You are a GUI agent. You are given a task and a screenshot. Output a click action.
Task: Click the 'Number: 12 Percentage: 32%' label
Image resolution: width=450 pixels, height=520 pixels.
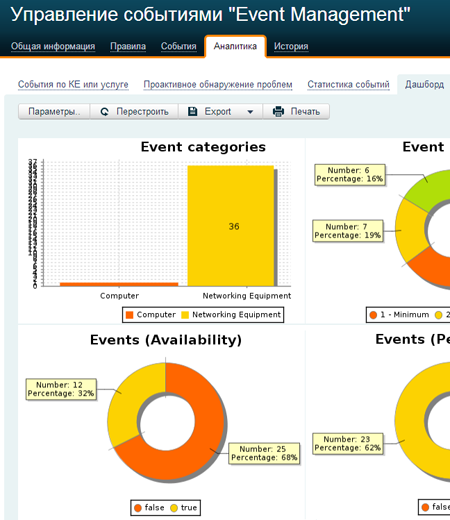point(61,389)
